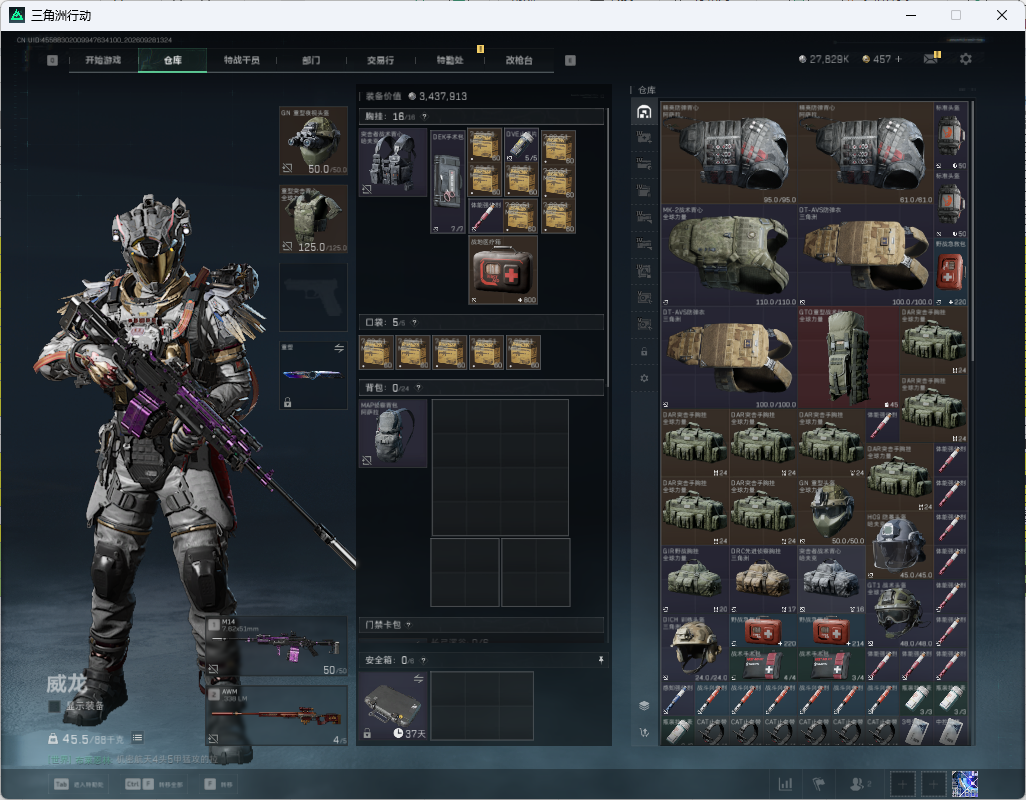Click the Ctrl F shortcut hint button

pyautogui.click(x=154, y=784)
